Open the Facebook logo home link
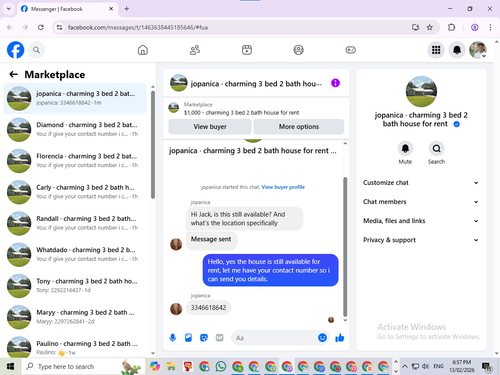This screenshot has width=500, height=375. pyautogui.click(x=15, y=50)
